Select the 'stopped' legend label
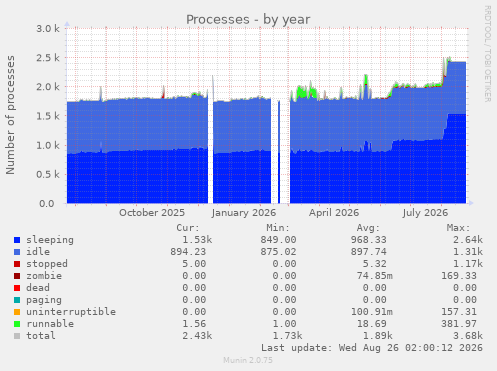The image size is (497, 371). click(x=47, y=264)
